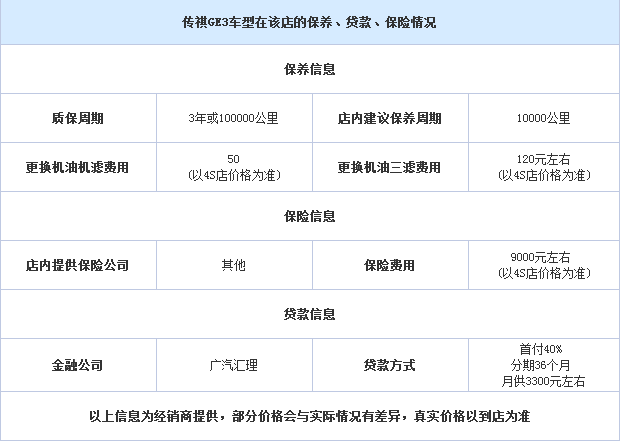The width and height of the screenshot is (621, 441).
Task: Select the 保养信息 section heading
Action: (310, 70)
